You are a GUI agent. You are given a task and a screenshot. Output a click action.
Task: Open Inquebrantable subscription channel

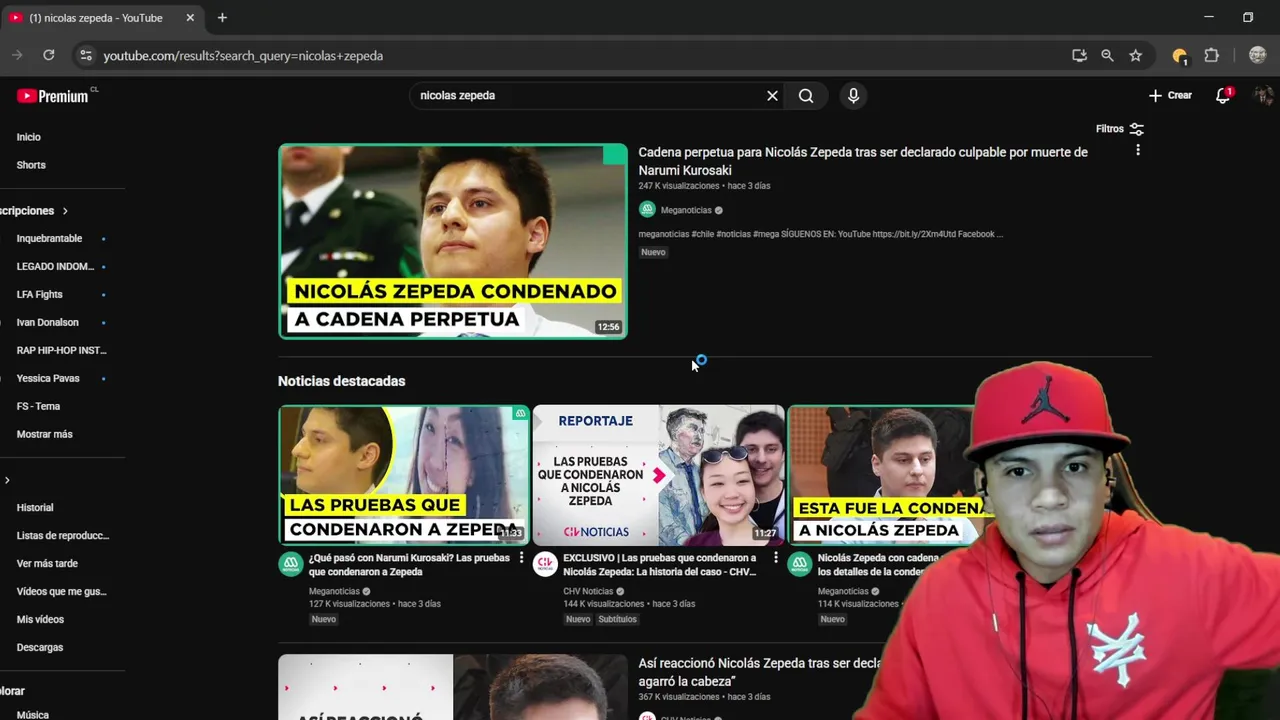[49, 239]
